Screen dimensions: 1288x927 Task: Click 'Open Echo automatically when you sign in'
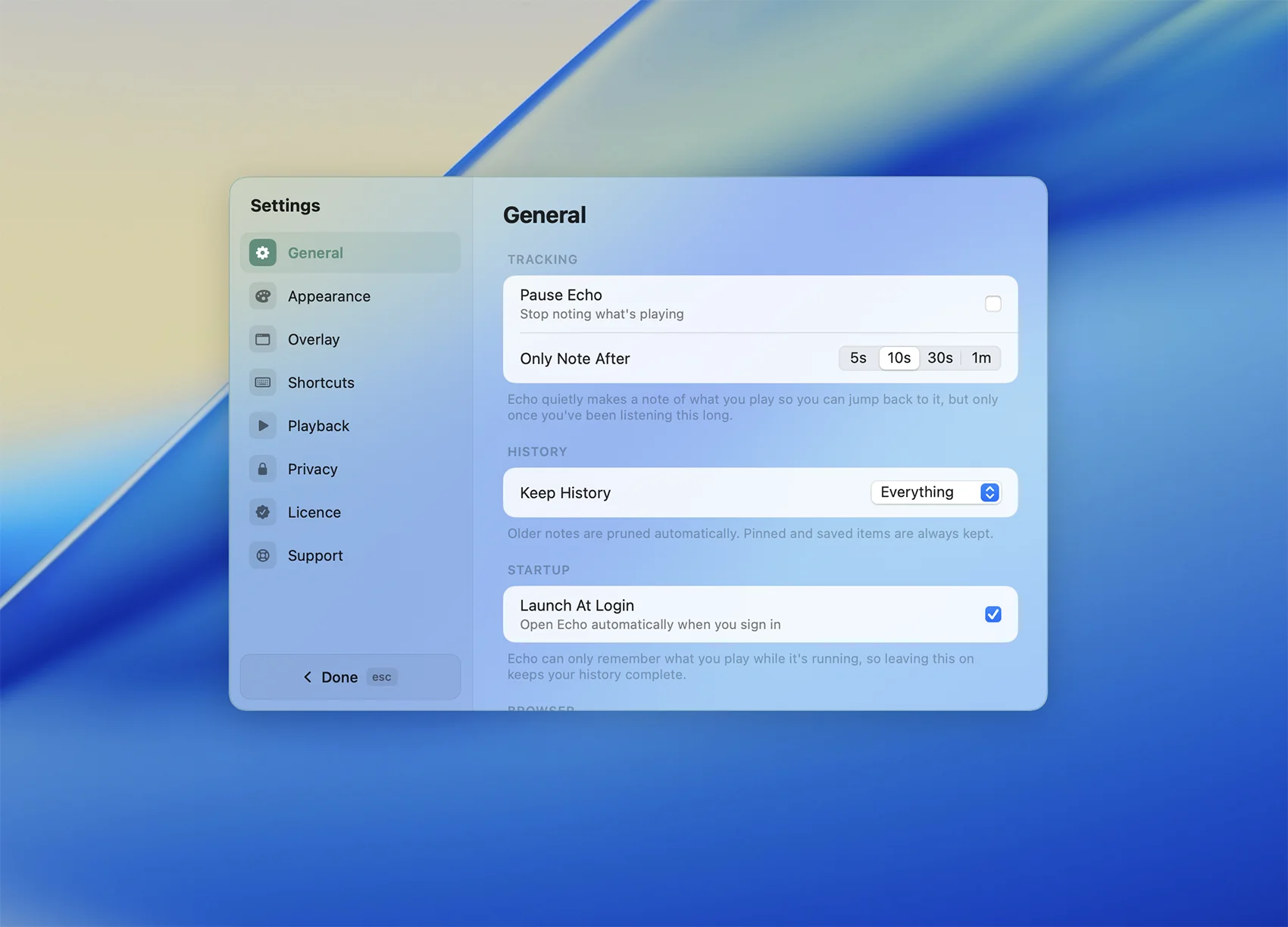pos(650,625)
